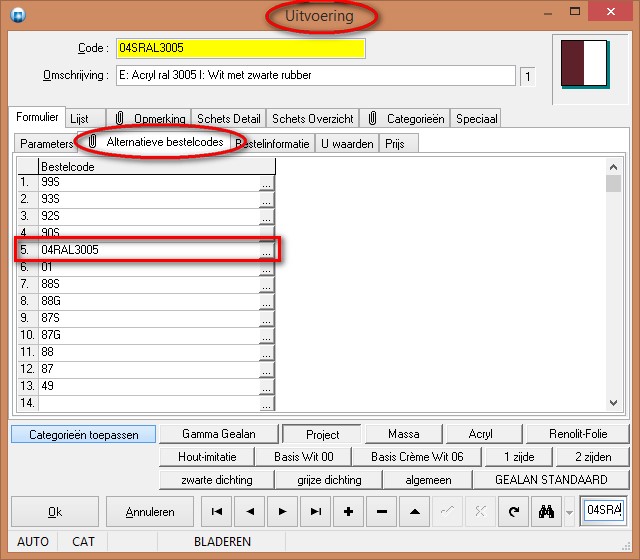The width and height of the screenshot is (640, 560).
Task: Click the GEALAN STANDAARD button
Action: tap(551, 480)
